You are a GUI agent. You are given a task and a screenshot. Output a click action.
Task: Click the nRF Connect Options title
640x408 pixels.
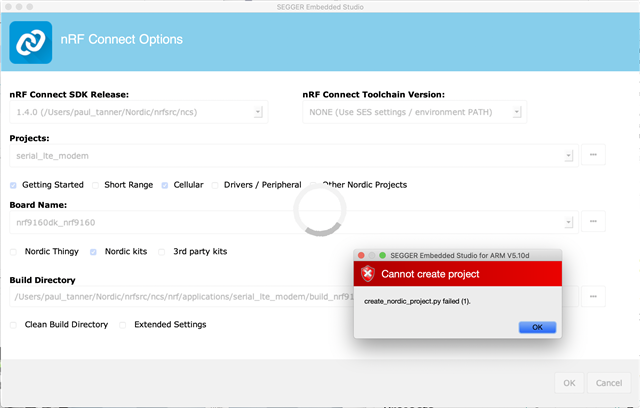click(x=122, y=39)
